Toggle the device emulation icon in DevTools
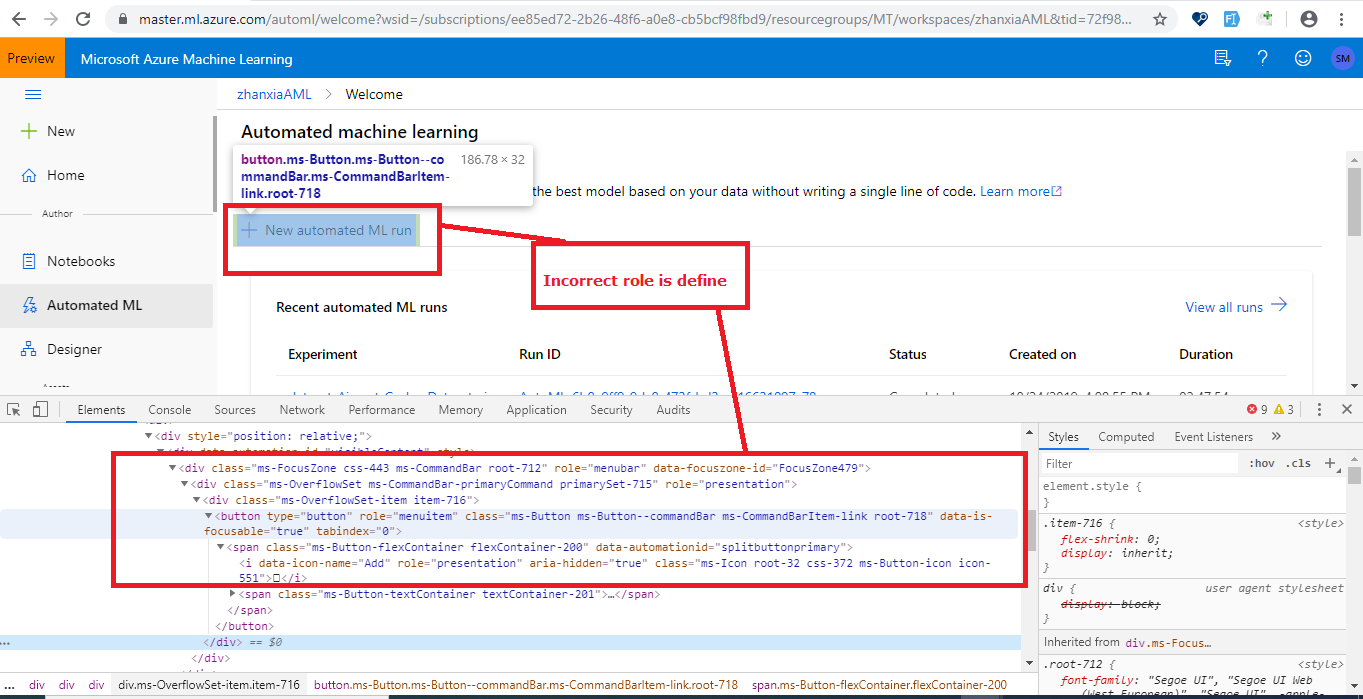 pos(38,409)
